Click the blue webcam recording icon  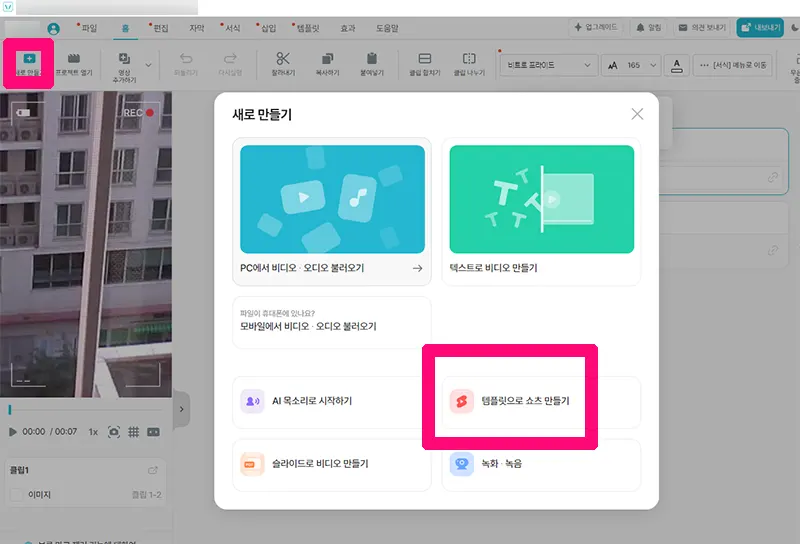pos(462,464)
